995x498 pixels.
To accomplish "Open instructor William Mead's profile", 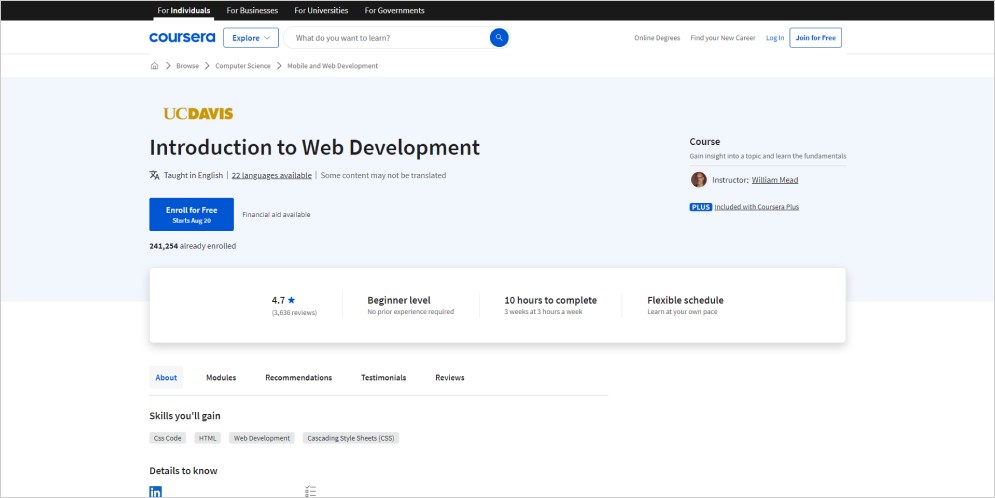I will pos(775,180).
